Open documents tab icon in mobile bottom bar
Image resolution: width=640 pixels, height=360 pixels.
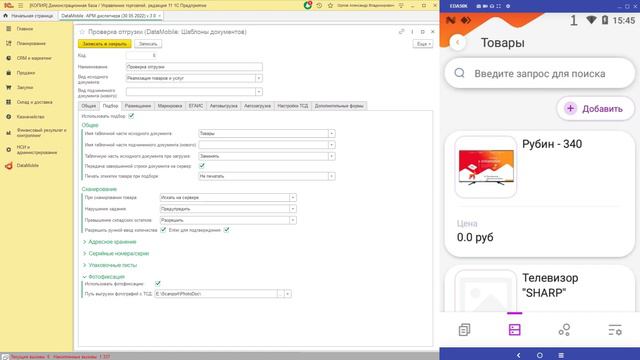(464, 329)
